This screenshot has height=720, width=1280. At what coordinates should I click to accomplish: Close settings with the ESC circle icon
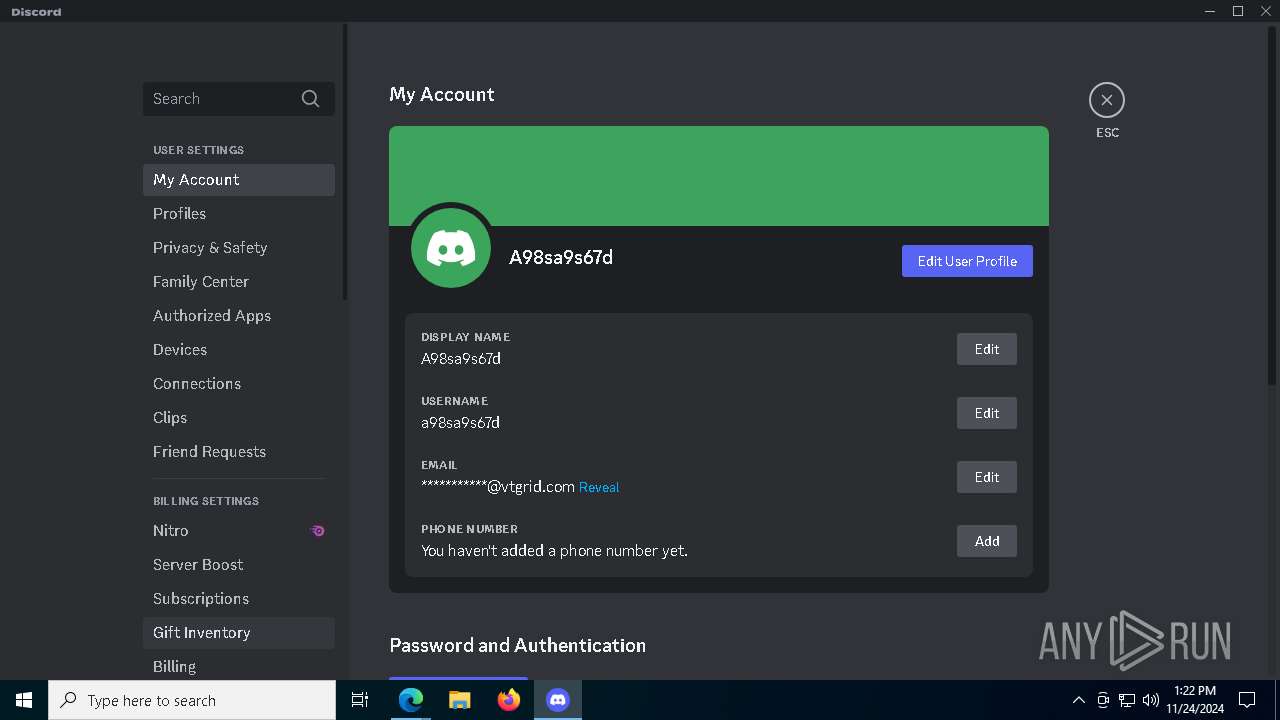(x=1107, y=100)
